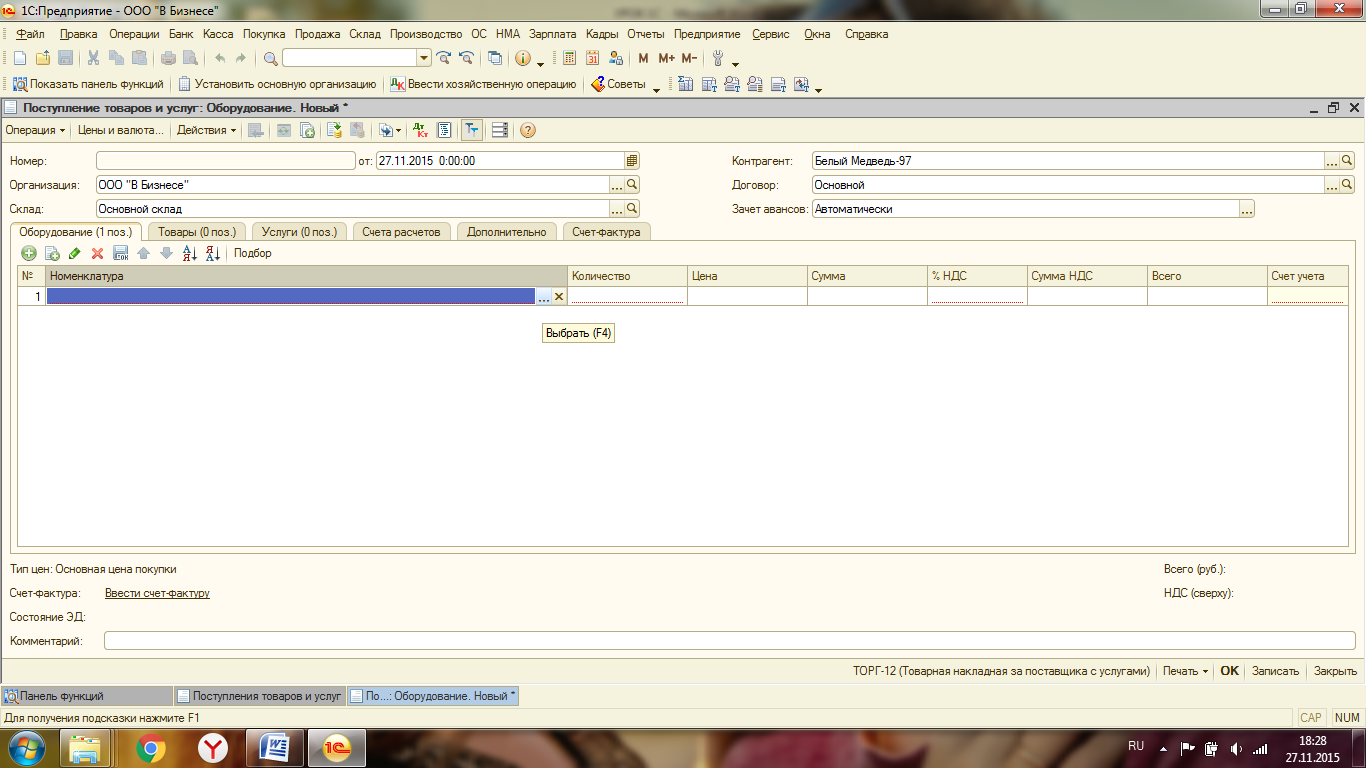Viewport: 1366px width, 768px height.
Task: Click the Комментарий input field
Action: click(x=730, y=641)
